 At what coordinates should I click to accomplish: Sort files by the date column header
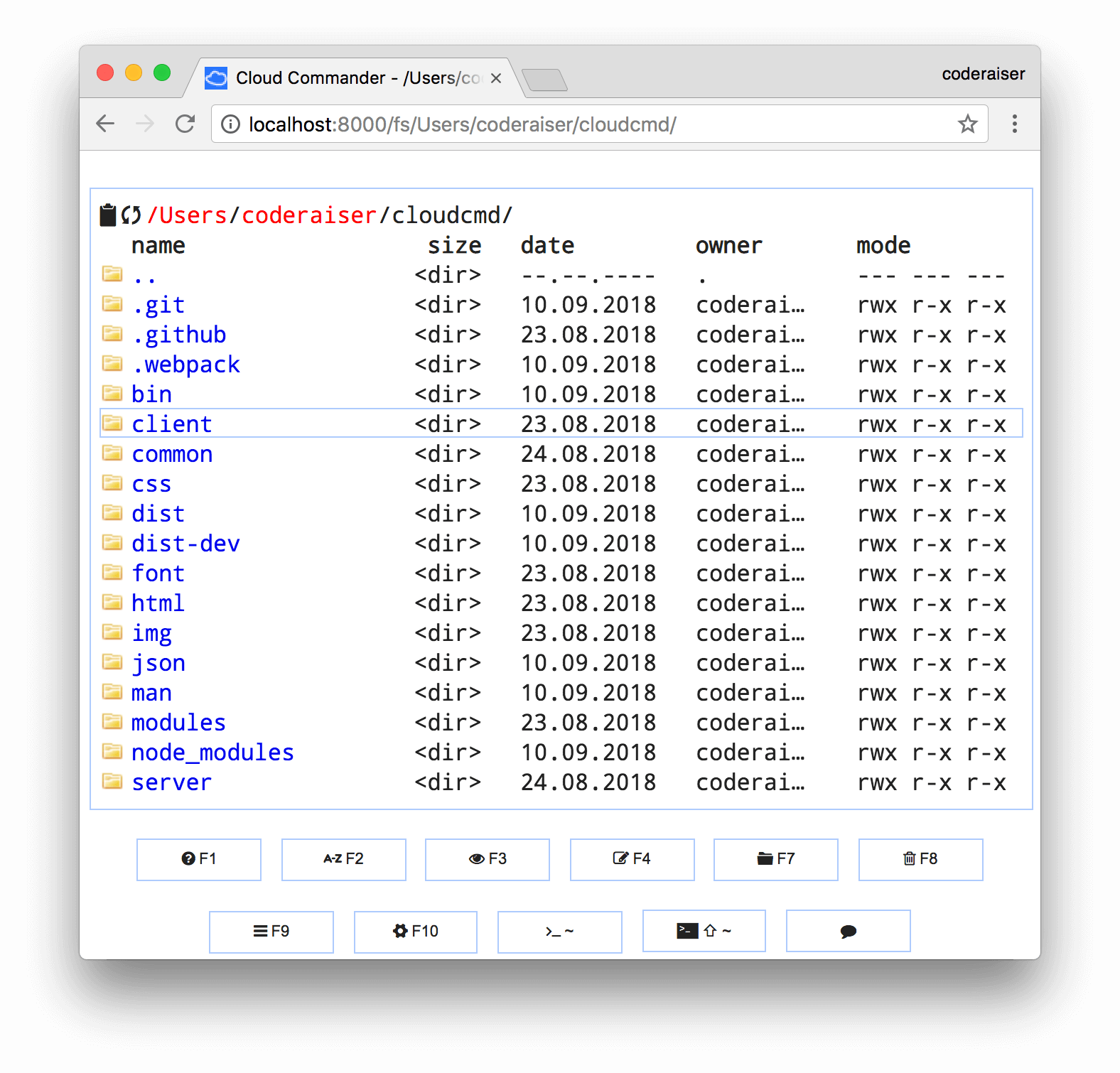(547, 246)
